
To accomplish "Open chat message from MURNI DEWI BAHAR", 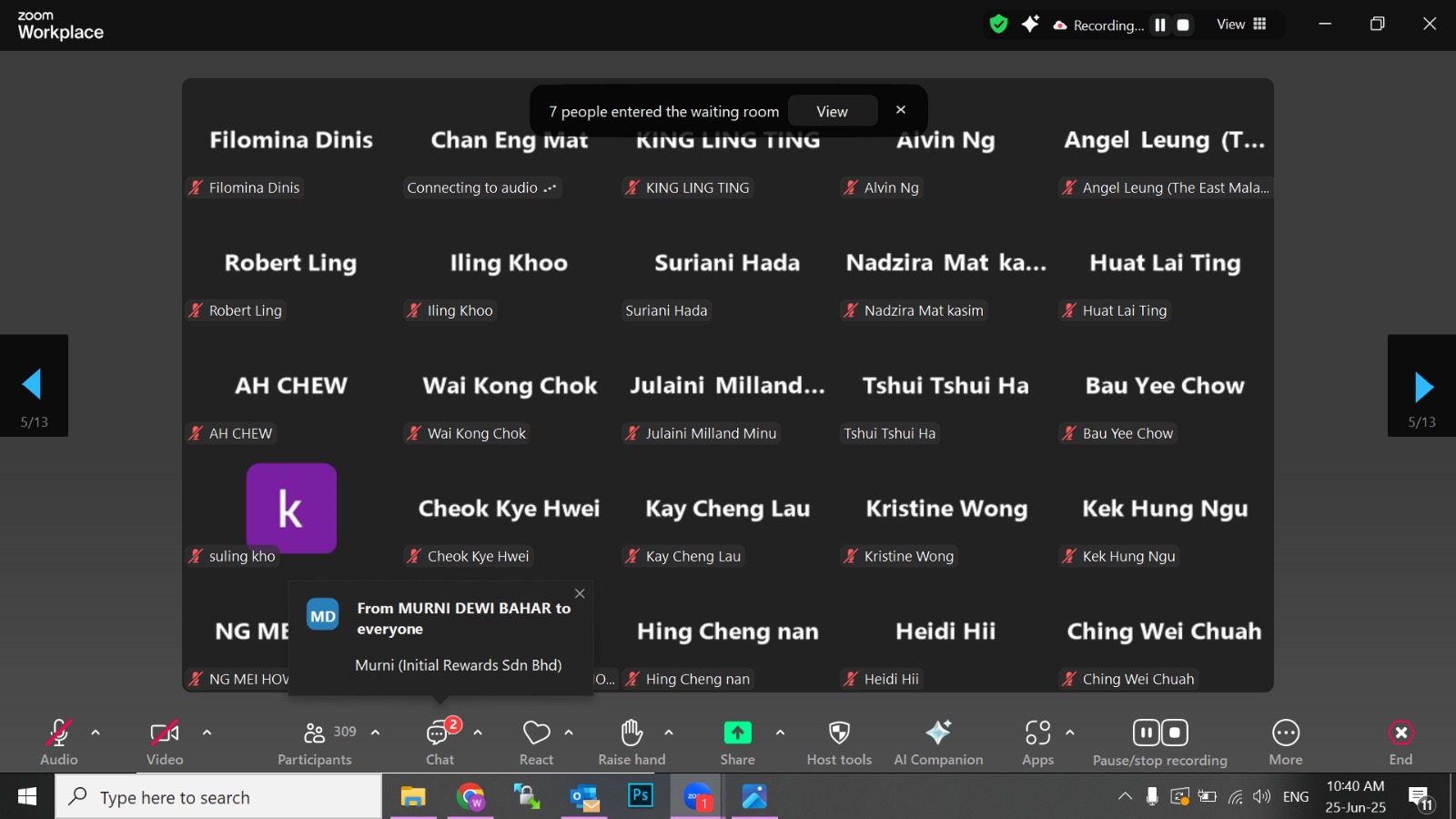I will pos(441,638).
